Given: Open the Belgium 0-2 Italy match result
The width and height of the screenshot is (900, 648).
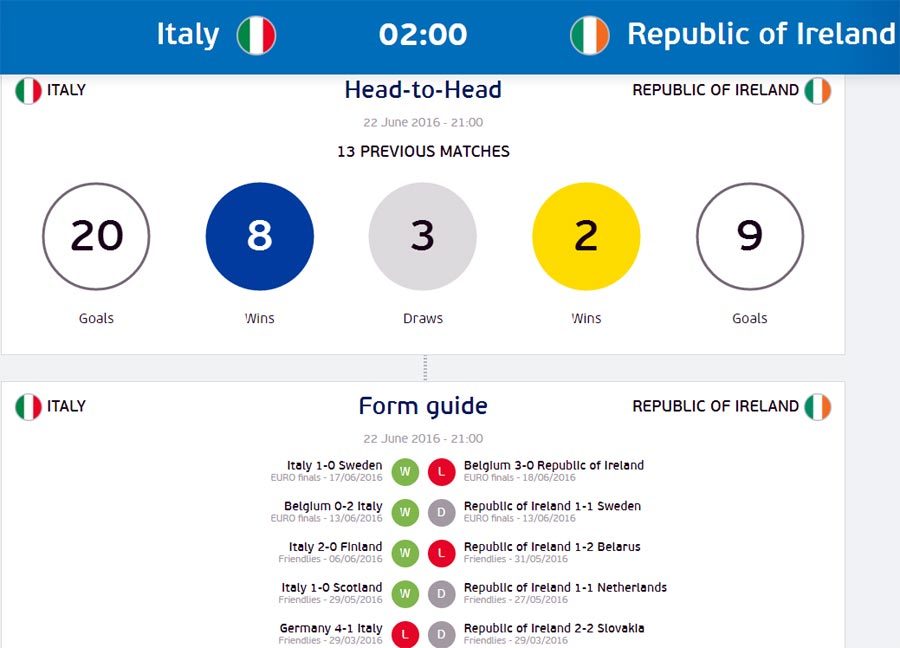Looking at the screenshot, I should click(332, 506).
